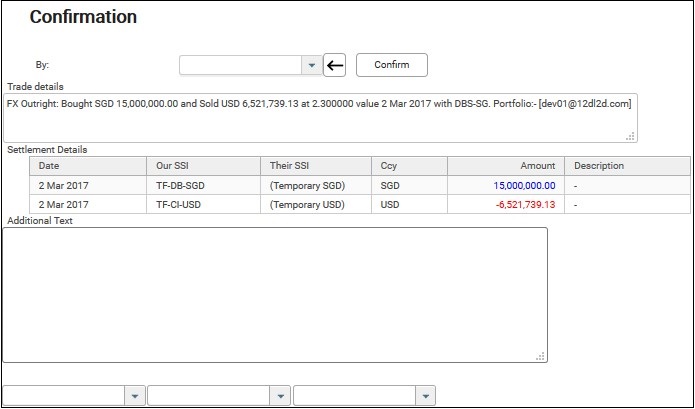Select the TF-CI-USD settlement cell
The width and height of the screenshot is (695, 409).
179,204
